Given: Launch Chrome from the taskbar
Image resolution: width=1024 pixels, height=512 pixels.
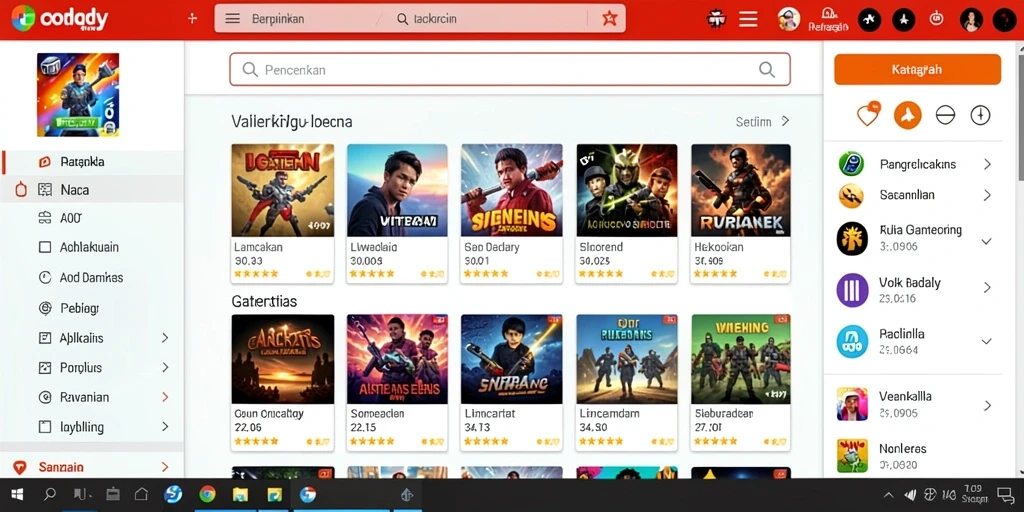Looking at the screenshot, I should (208, 494).
